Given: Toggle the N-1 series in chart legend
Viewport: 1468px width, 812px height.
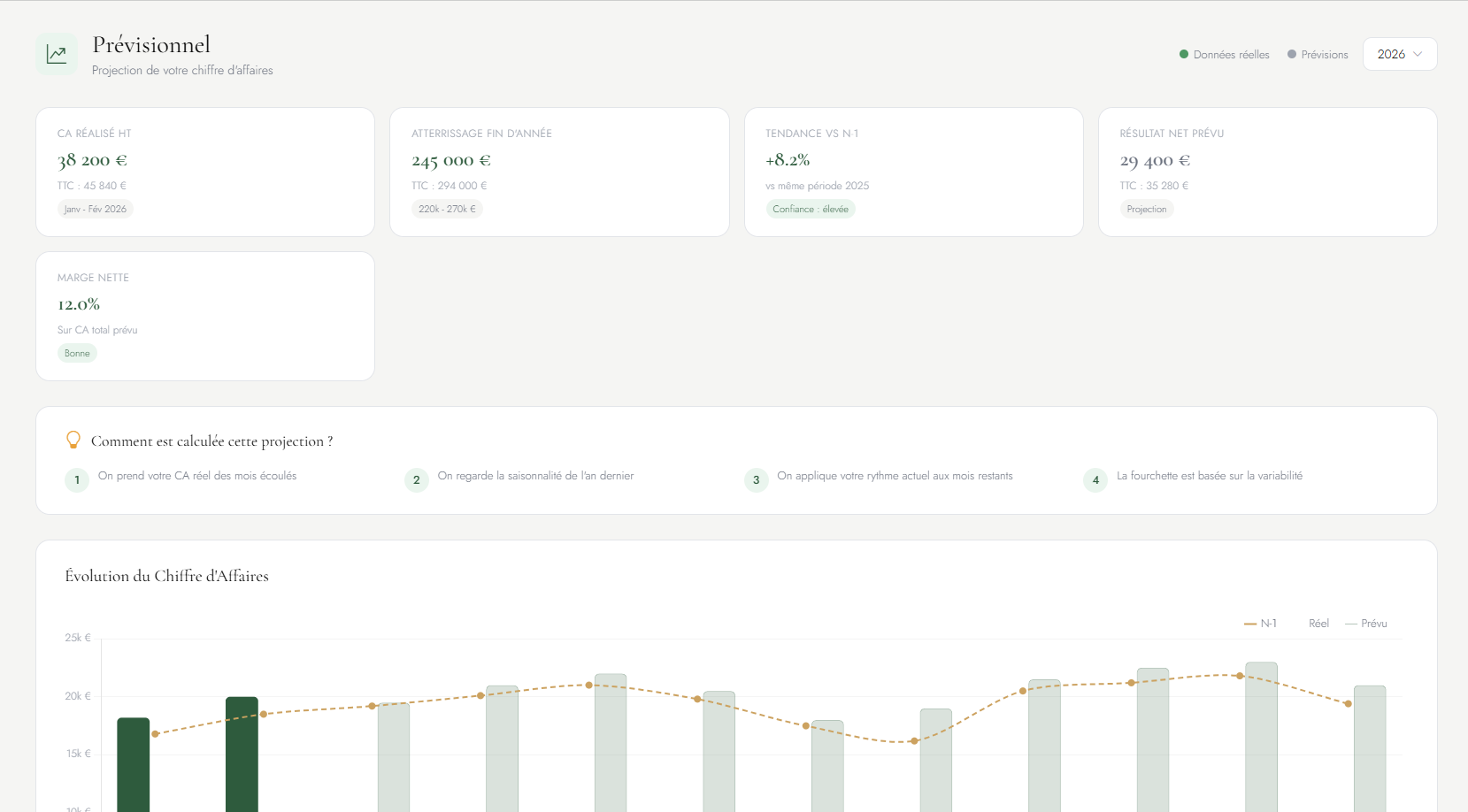Looking at the screenshot, I should 1260,624.
